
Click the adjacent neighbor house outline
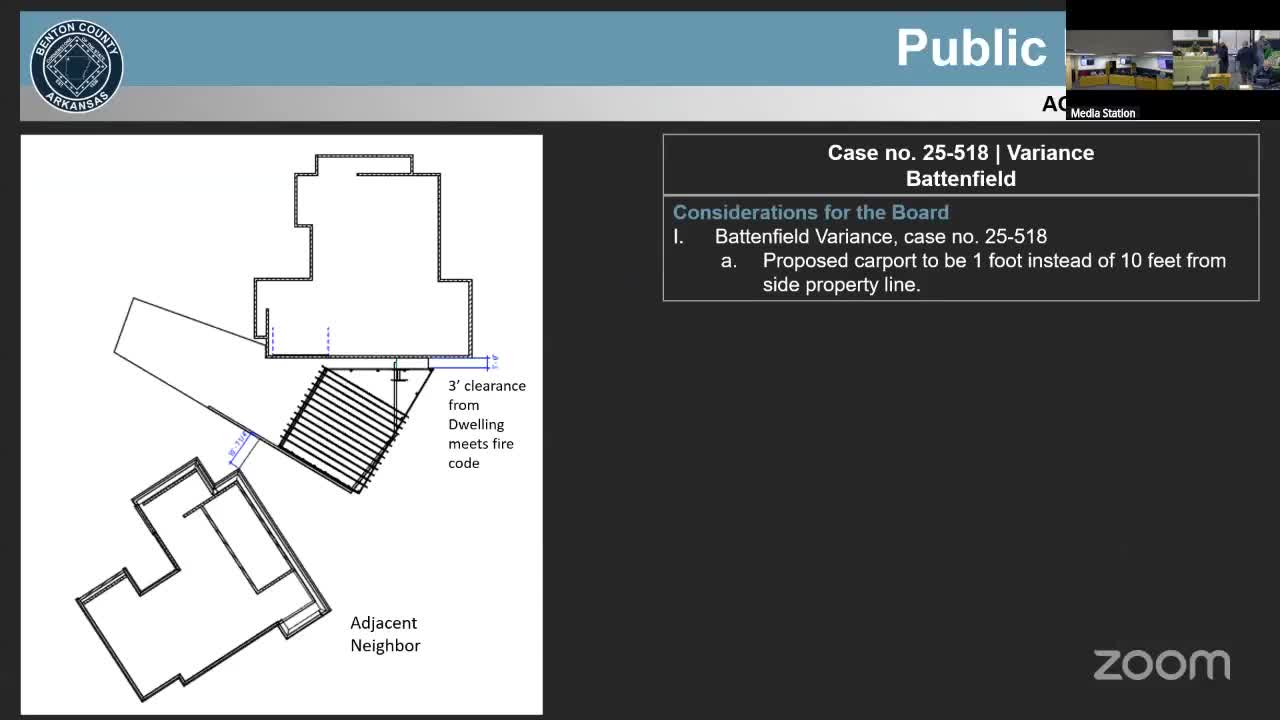point(203,578)
